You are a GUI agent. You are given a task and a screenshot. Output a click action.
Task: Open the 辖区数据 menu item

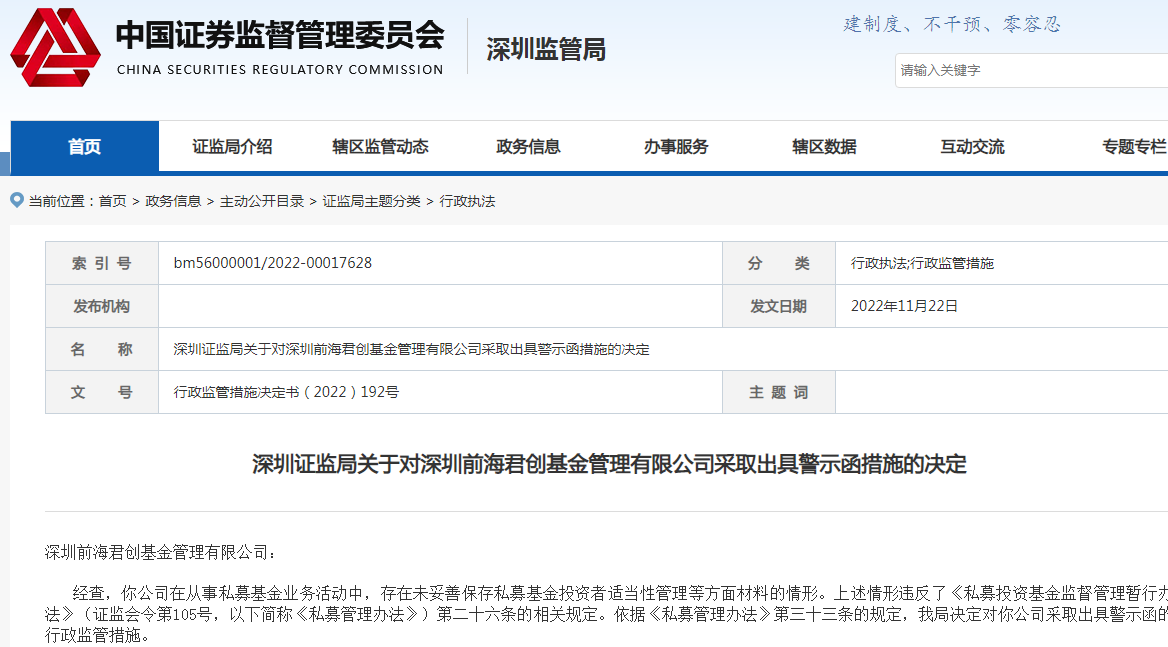(x=824, y=147)
